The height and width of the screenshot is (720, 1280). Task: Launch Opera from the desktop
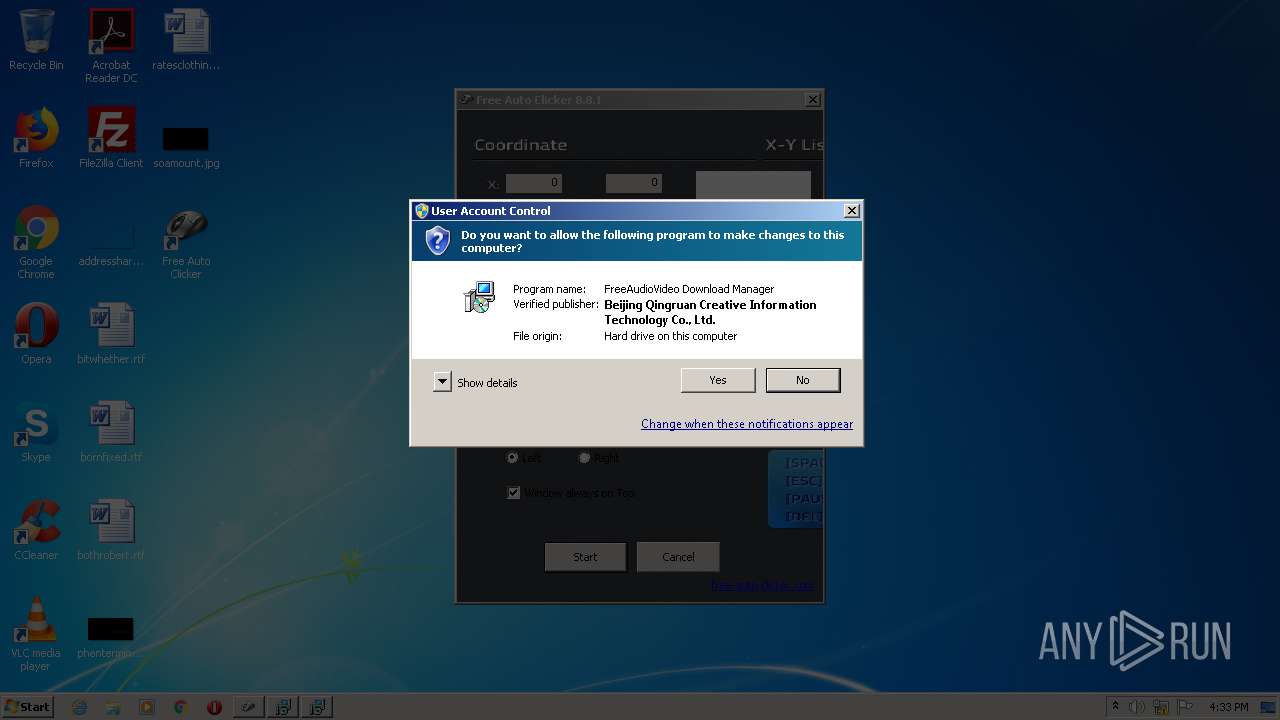[x=36, y=334]
